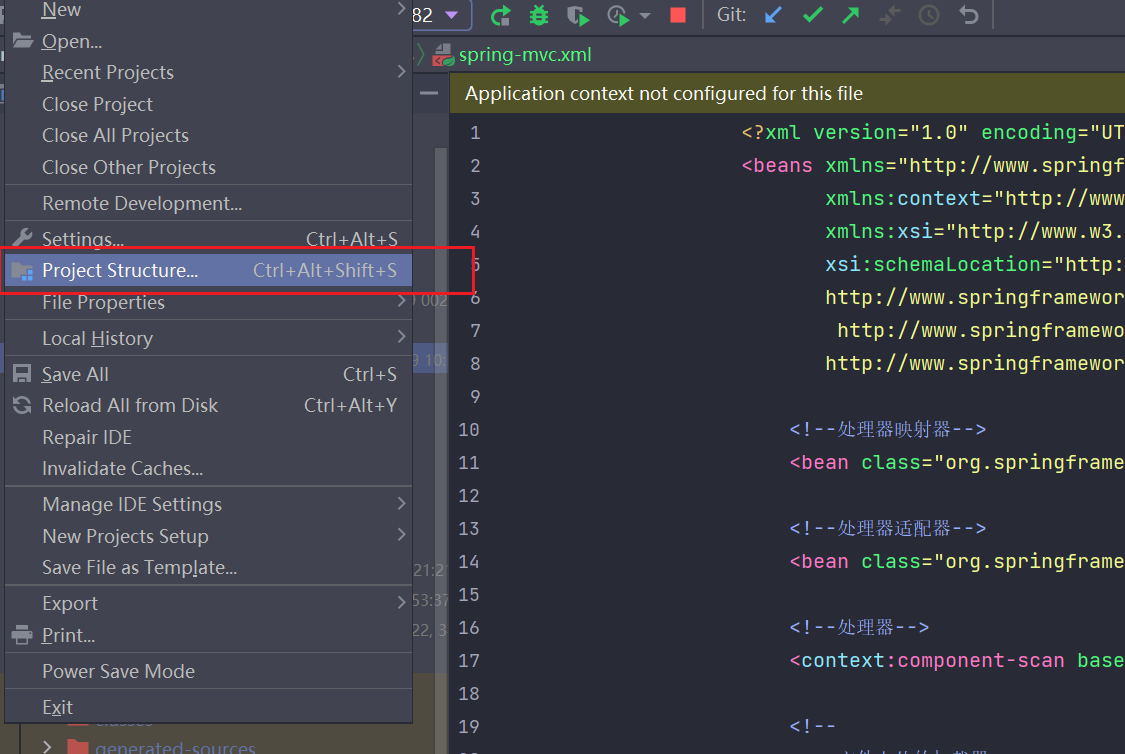Select Close Other Projects
The height and width of the screenshot is (754, 1125).
tap(208, 167)
